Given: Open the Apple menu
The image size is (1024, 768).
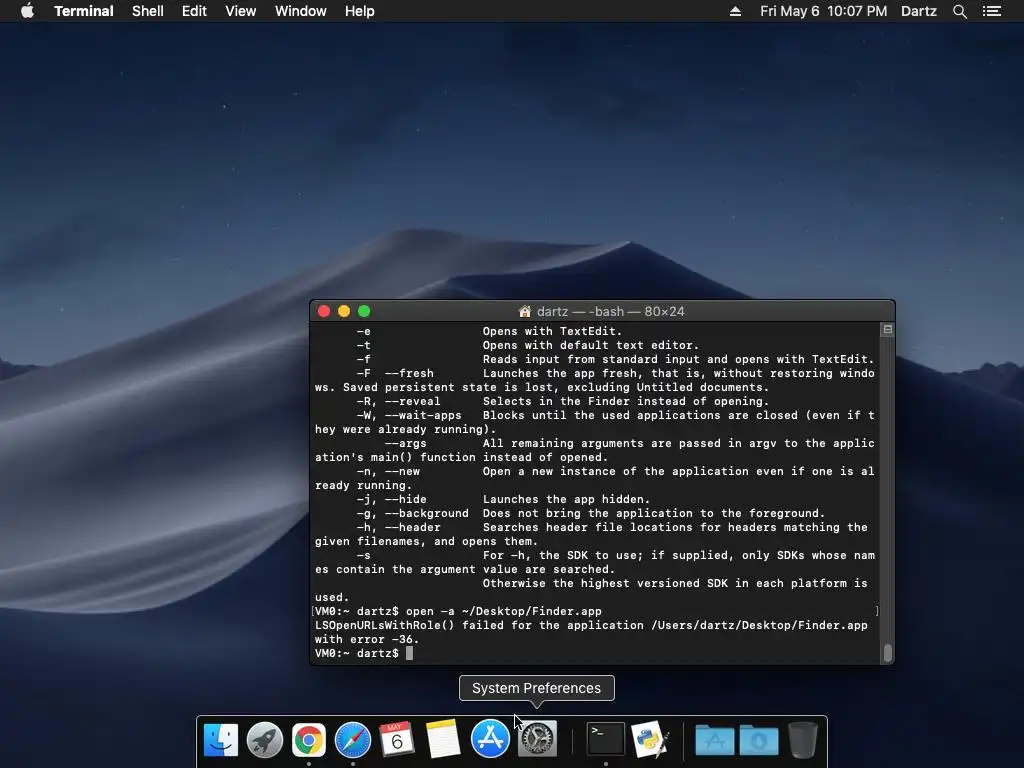Looking at the screenshot, I should (x=27, y=11).
